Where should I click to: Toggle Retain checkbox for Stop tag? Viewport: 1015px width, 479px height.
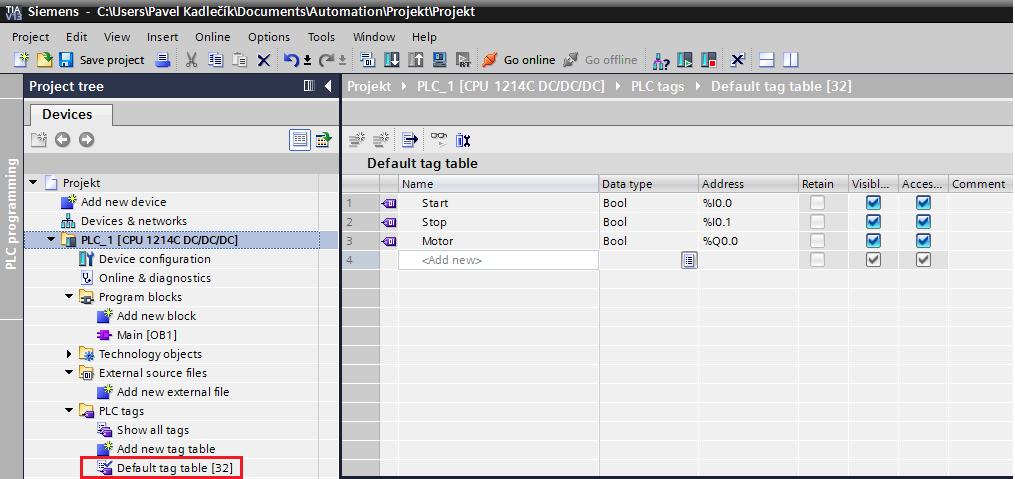pos(818,222)
